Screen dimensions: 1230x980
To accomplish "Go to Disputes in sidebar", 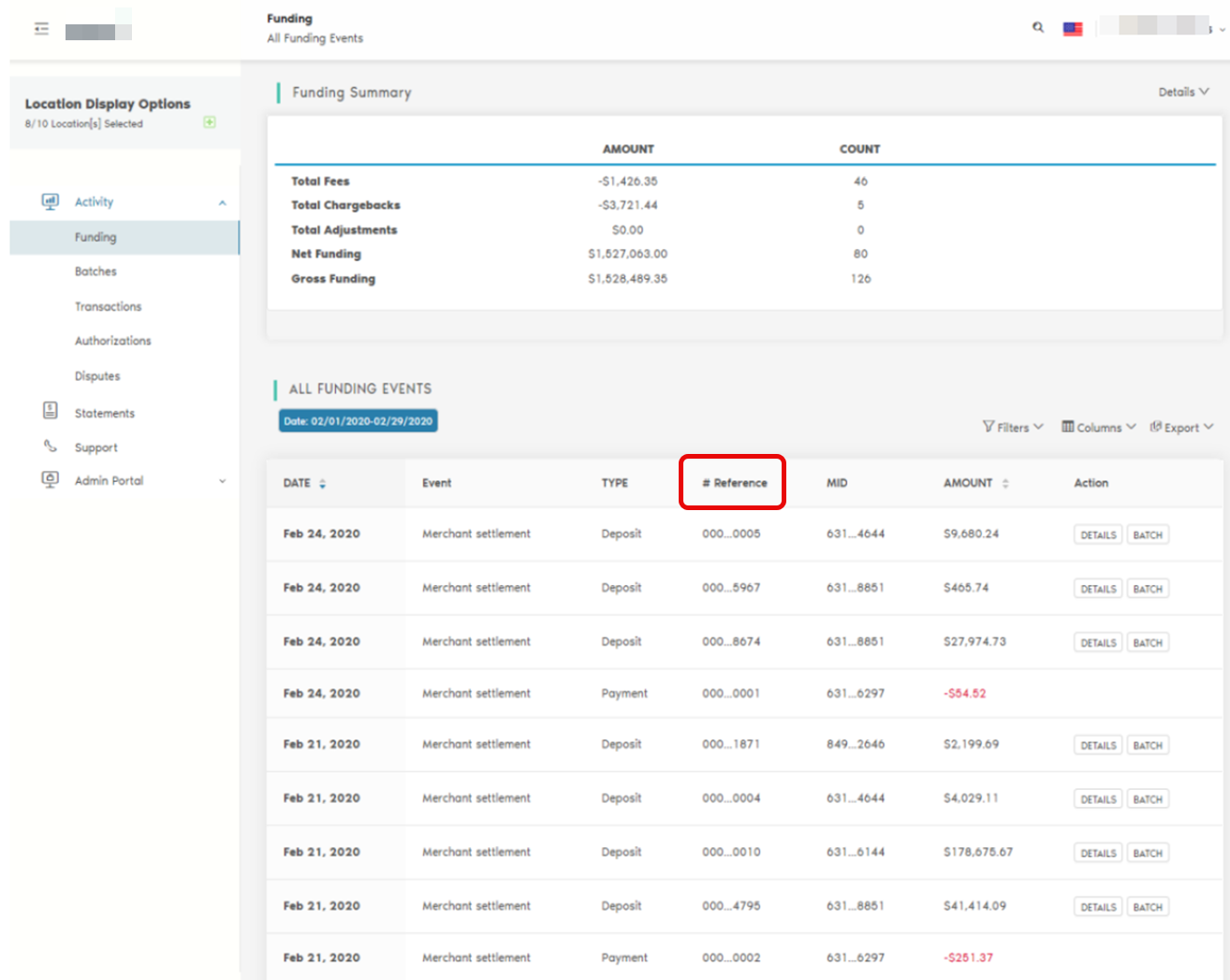I will click(x=97, y=376).
